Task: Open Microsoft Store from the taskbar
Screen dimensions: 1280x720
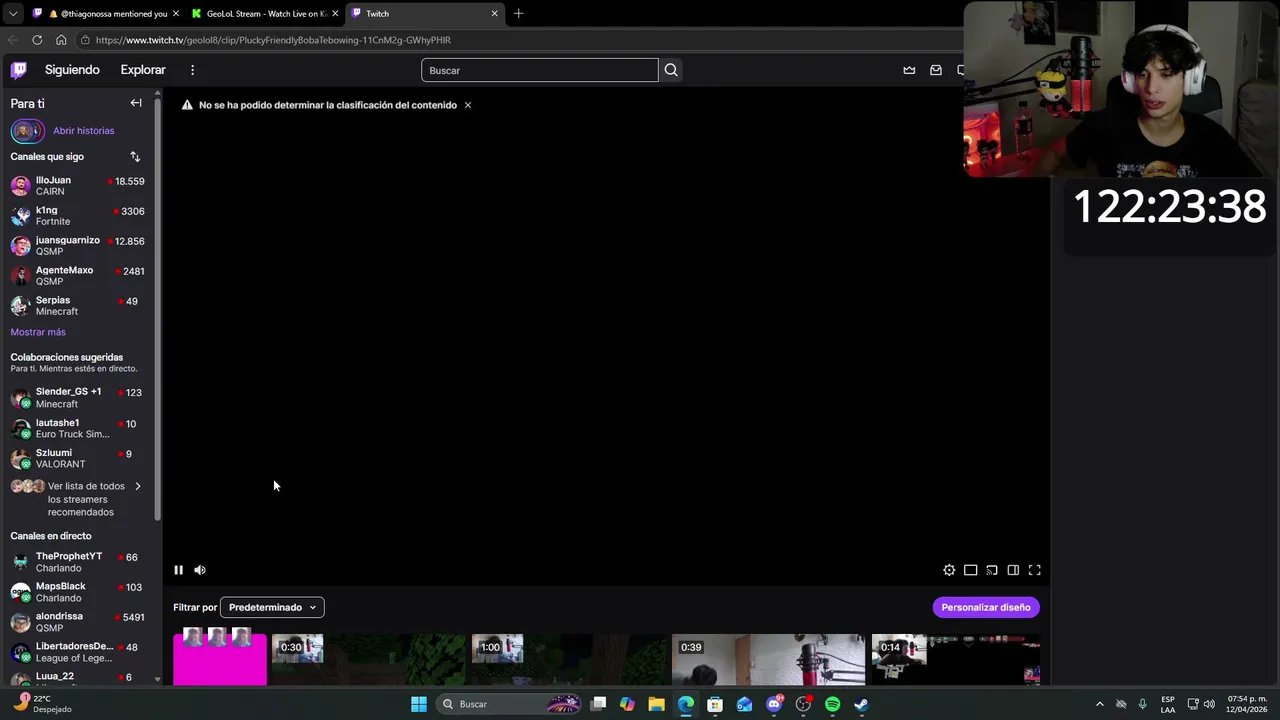Action: (715, 704)
